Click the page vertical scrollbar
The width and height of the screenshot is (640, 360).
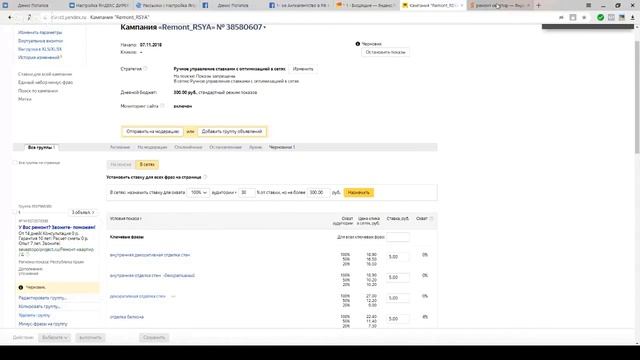[637, 98]
